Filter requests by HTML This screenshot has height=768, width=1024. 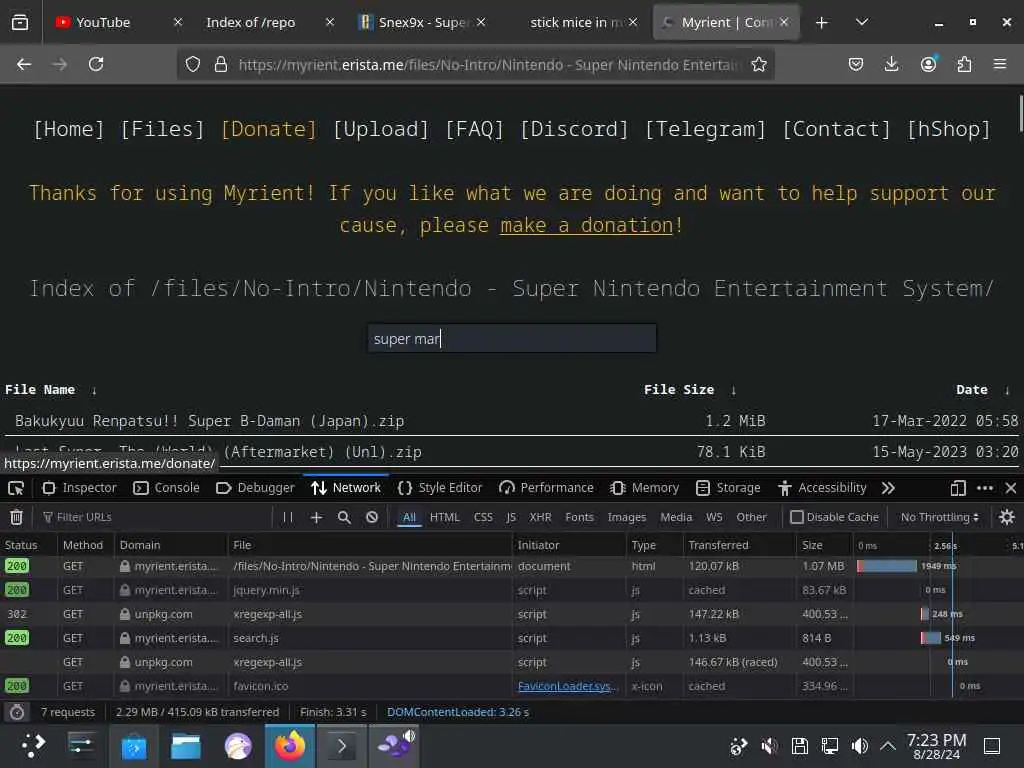445,517
